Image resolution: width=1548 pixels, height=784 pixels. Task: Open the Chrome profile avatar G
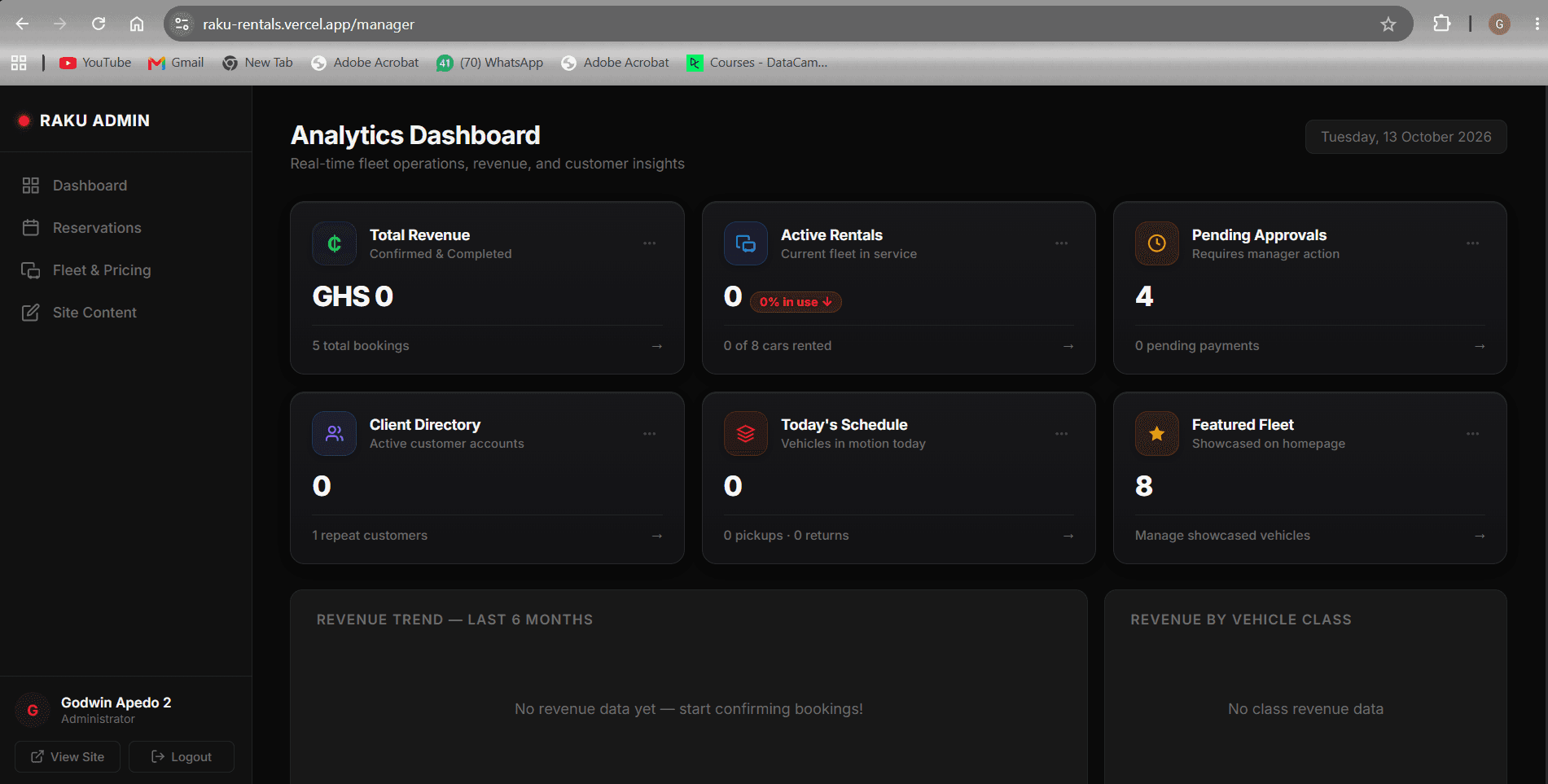click(x=1499, y=24)
